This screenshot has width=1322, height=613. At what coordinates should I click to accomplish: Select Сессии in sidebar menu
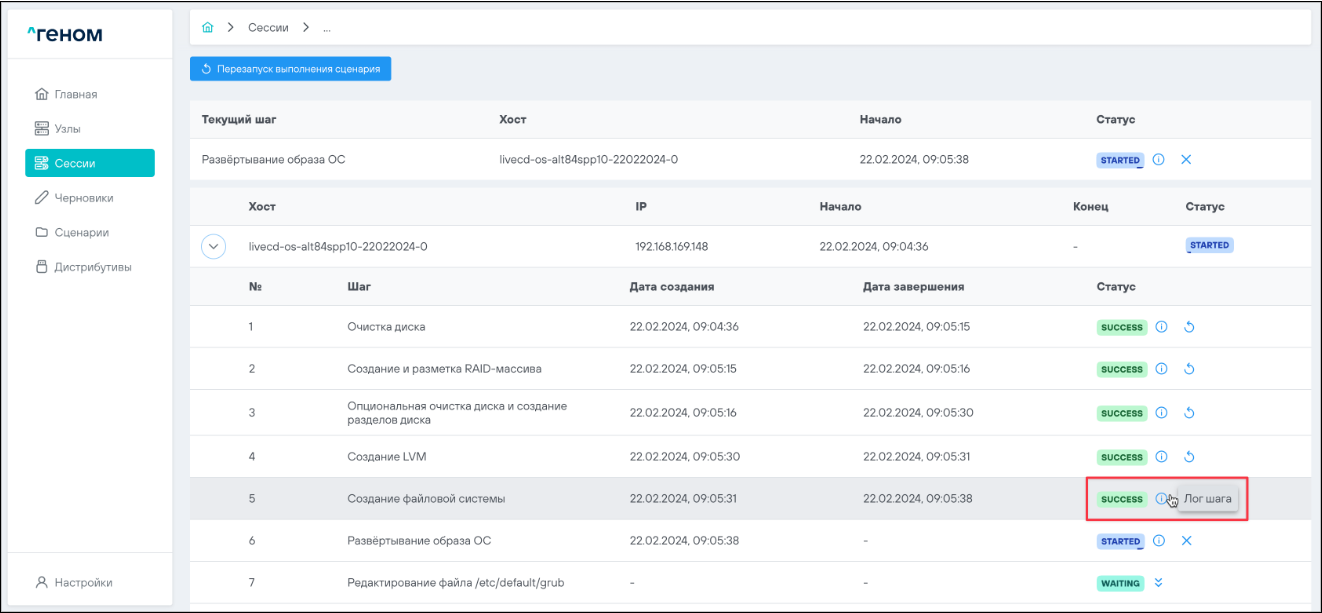tap(90, 163)
